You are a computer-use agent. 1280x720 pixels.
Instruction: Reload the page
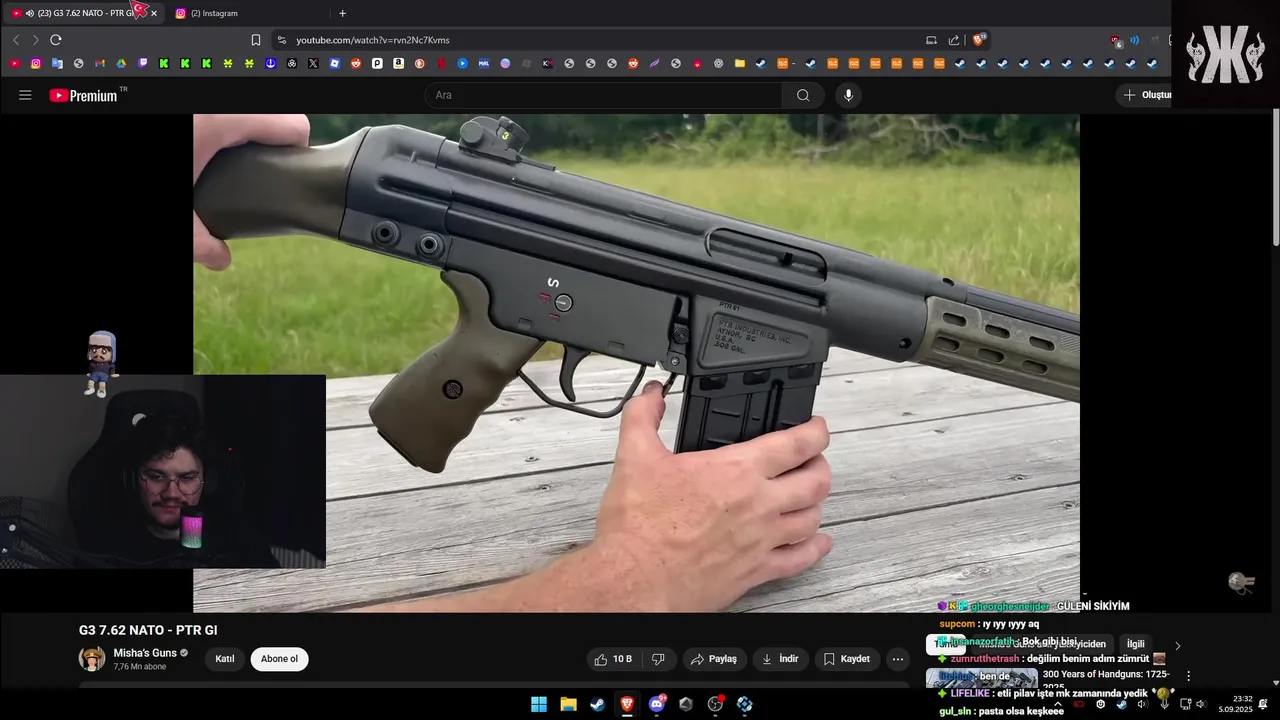point(56,40)
